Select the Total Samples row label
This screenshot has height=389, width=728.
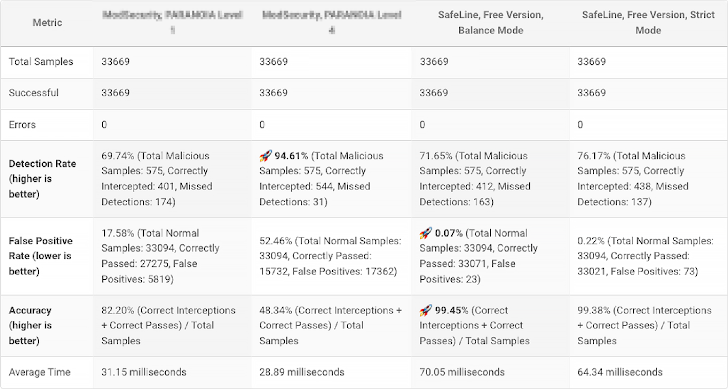pyautogui.click(x=41, y=62)
